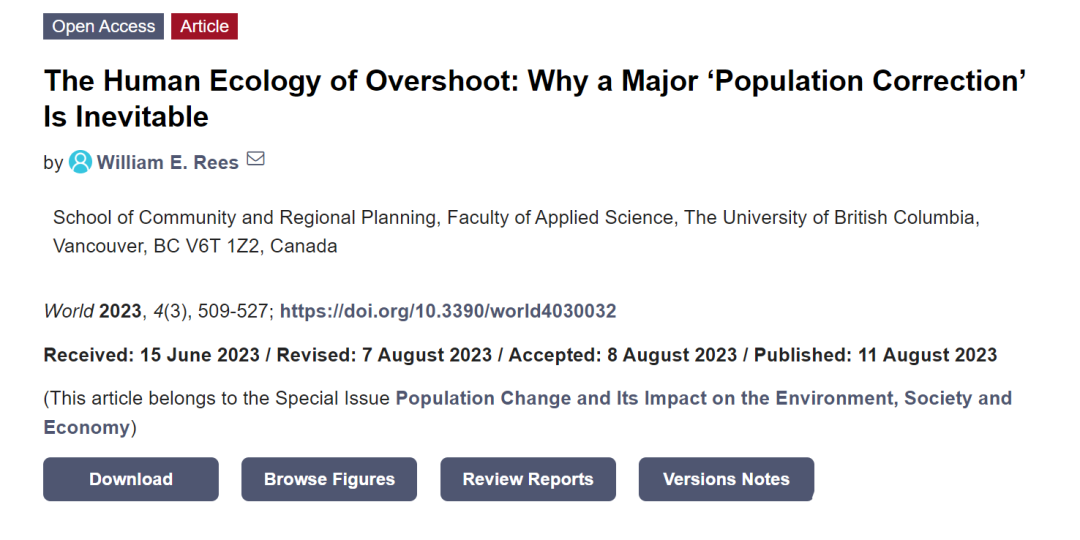Follow the doi.org/10.3390/world4030032 link
Viewport: 1080px width, 540px height.
pyautogui.click(x=448, y=311)
